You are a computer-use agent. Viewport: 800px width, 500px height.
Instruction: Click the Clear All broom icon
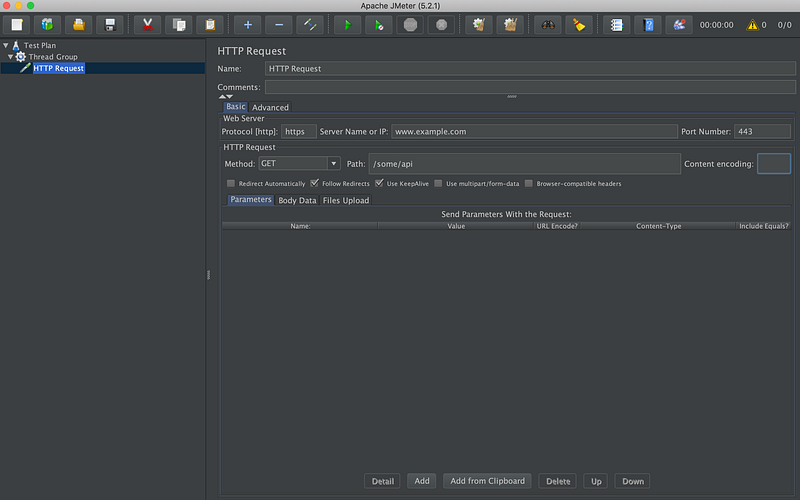tap(577, 24)
